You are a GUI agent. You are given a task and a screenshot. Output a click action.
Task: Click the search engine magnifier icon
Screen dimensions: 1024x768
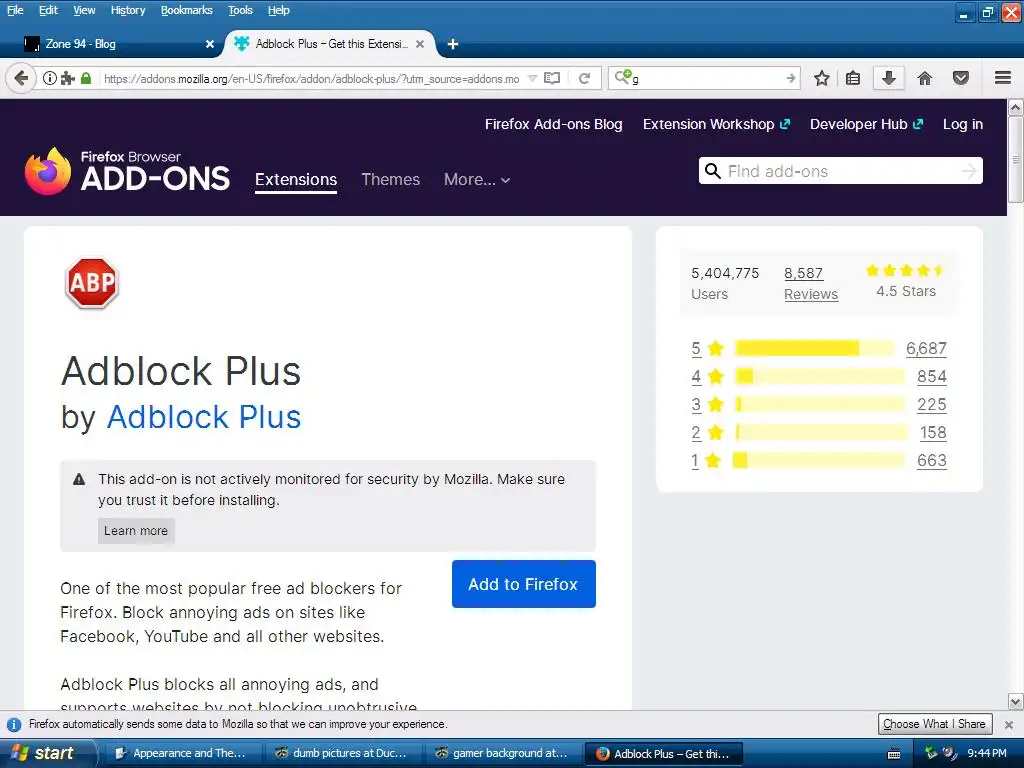click(623, 77)
